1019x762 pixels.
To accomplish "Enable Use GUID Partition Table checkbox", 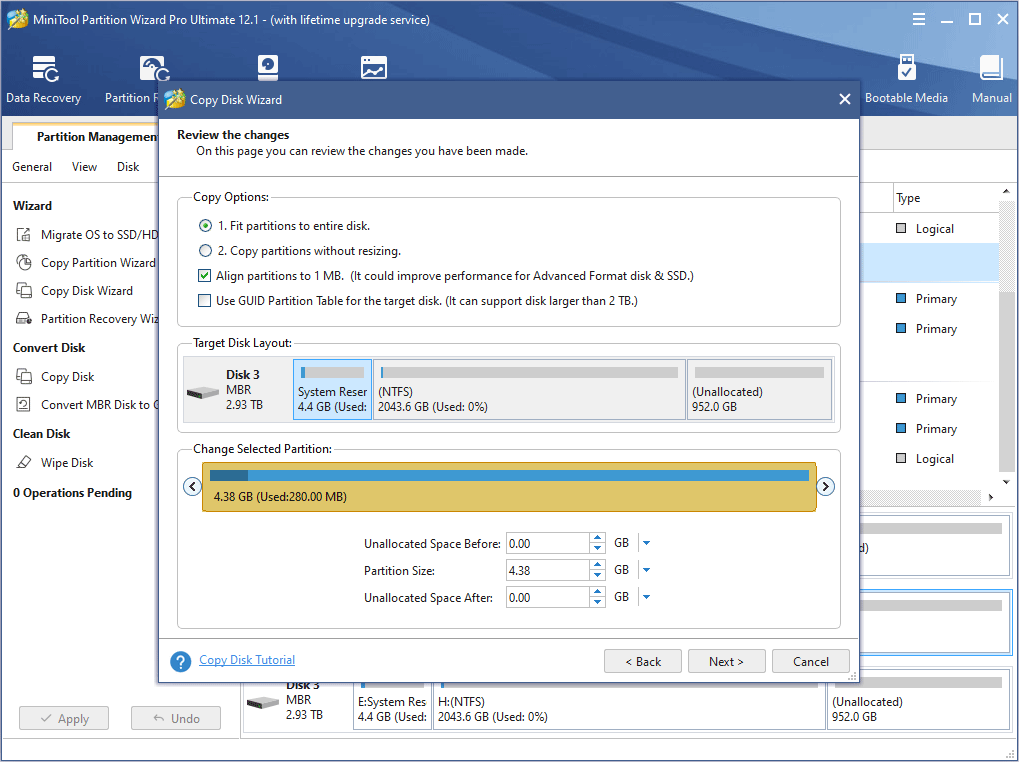I will 205,301.
